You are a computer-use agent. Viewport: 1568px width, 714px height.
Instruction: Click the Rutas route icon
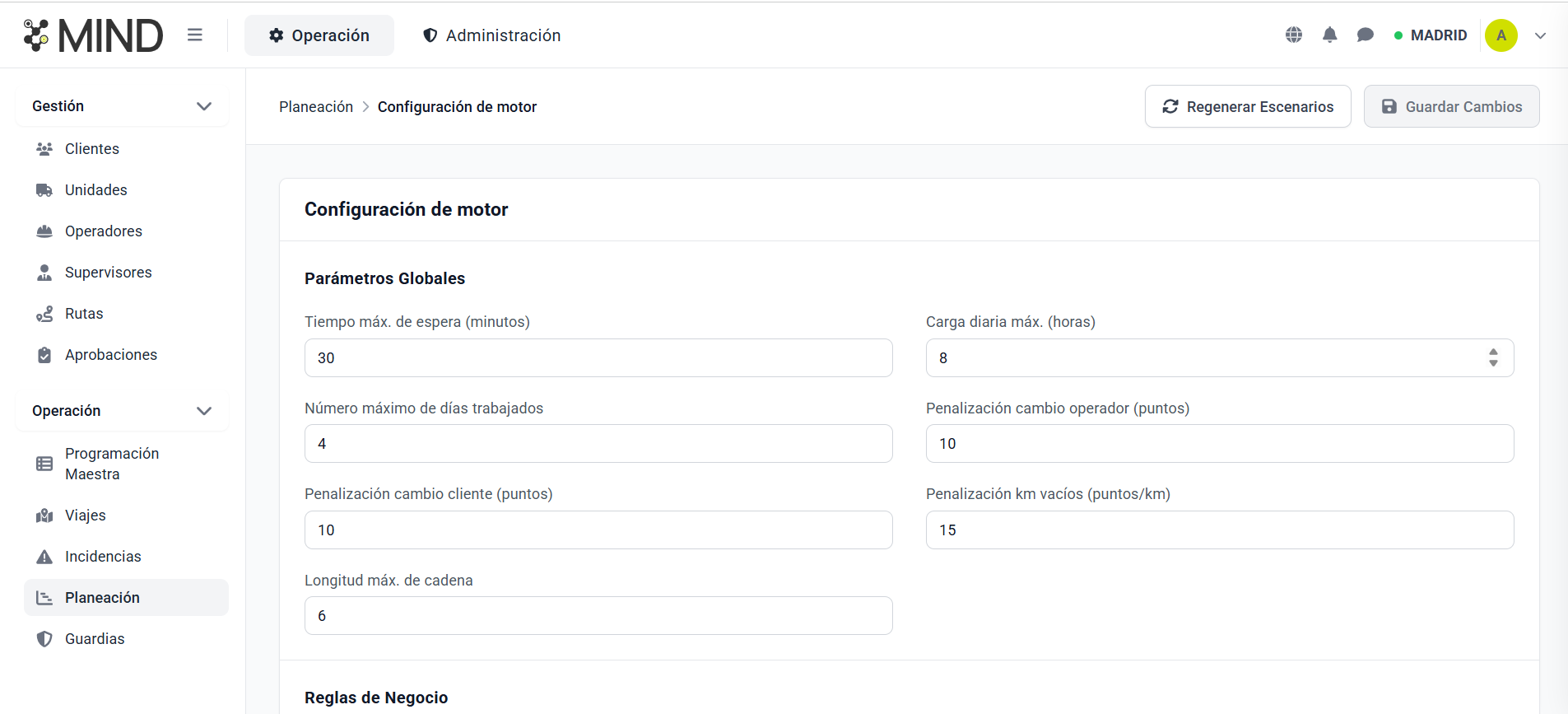pyautogui.click(x=44, y=314)
